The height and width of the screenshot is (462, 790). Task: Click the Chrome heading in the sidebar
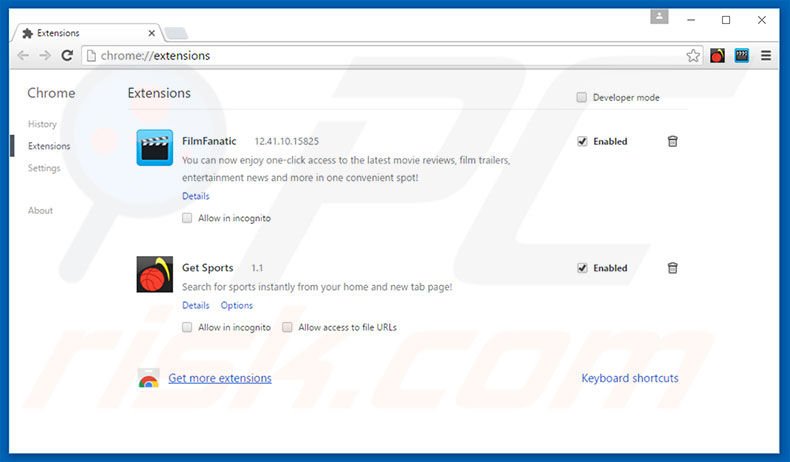[51, 93]
